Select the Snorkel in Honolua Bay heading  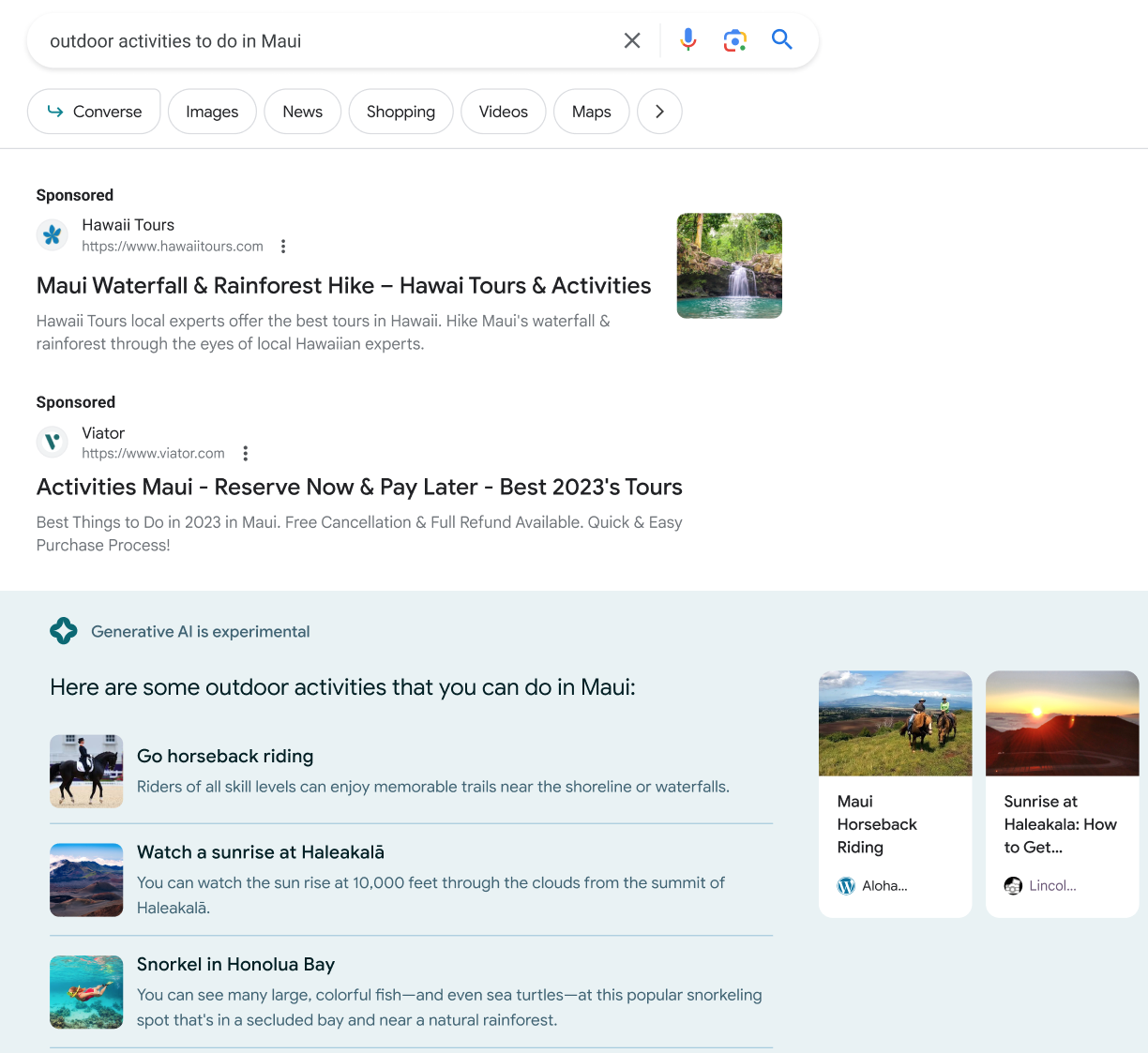235,965
